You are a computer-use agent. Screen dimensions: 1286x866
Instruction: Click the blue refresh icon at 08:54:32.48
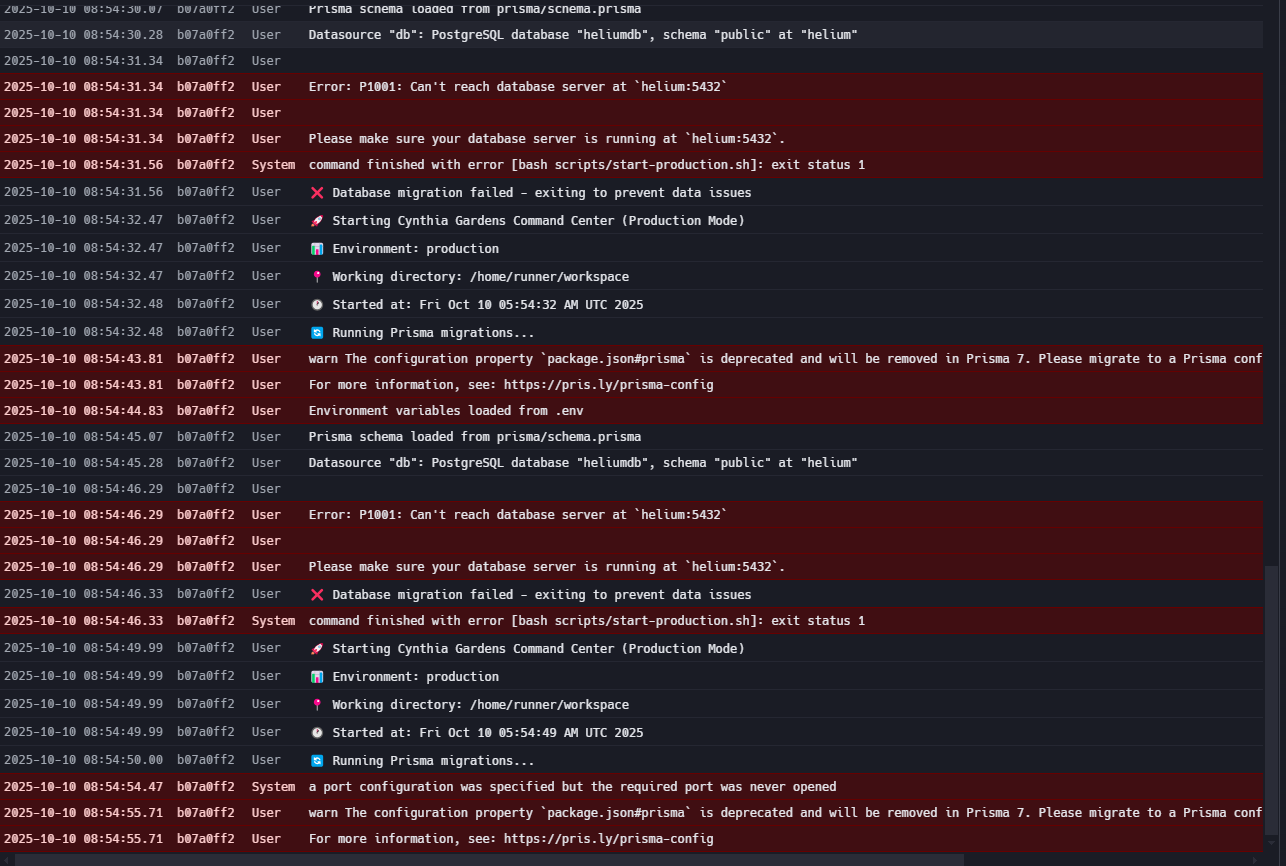pos(317,333)
